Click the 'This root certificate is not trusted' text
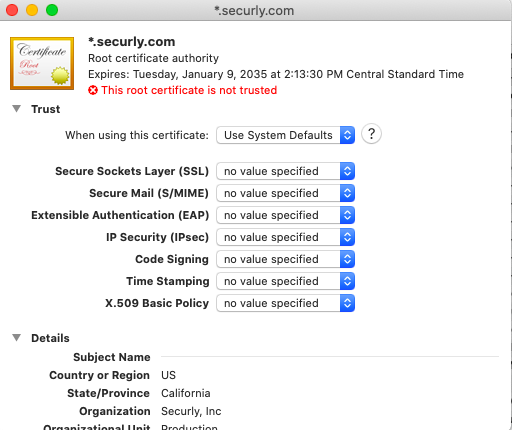 click(x=189, y=90)
